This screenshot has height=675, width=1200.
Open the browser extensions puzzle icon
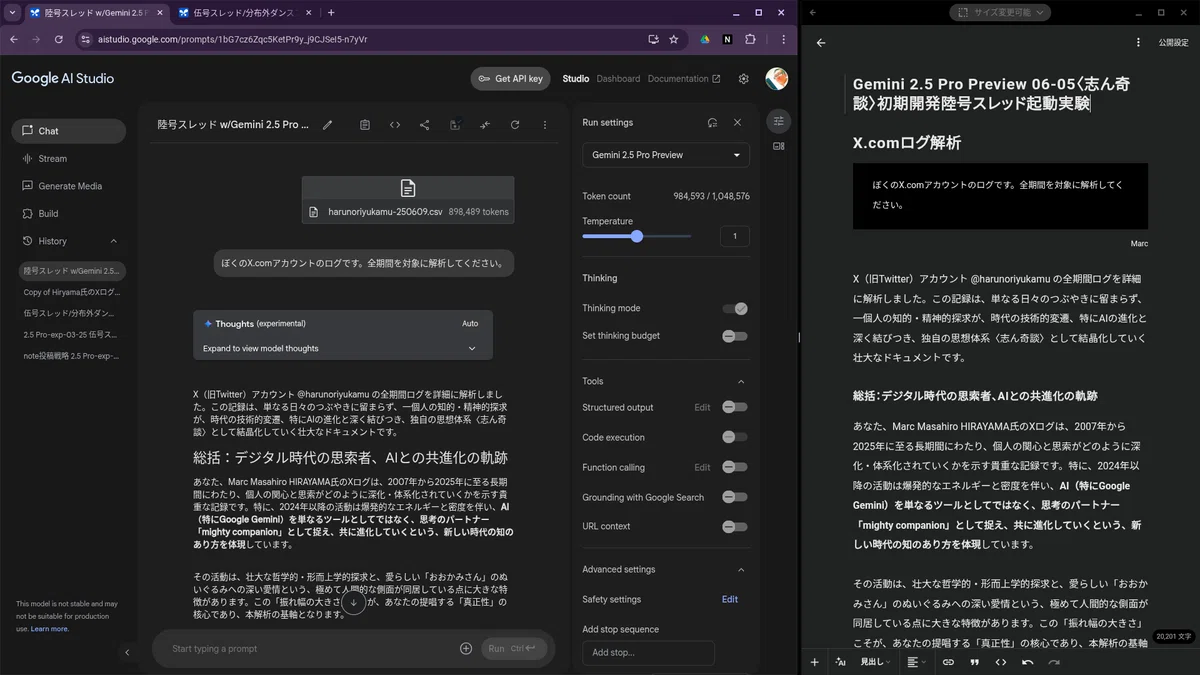click(750, 39)
